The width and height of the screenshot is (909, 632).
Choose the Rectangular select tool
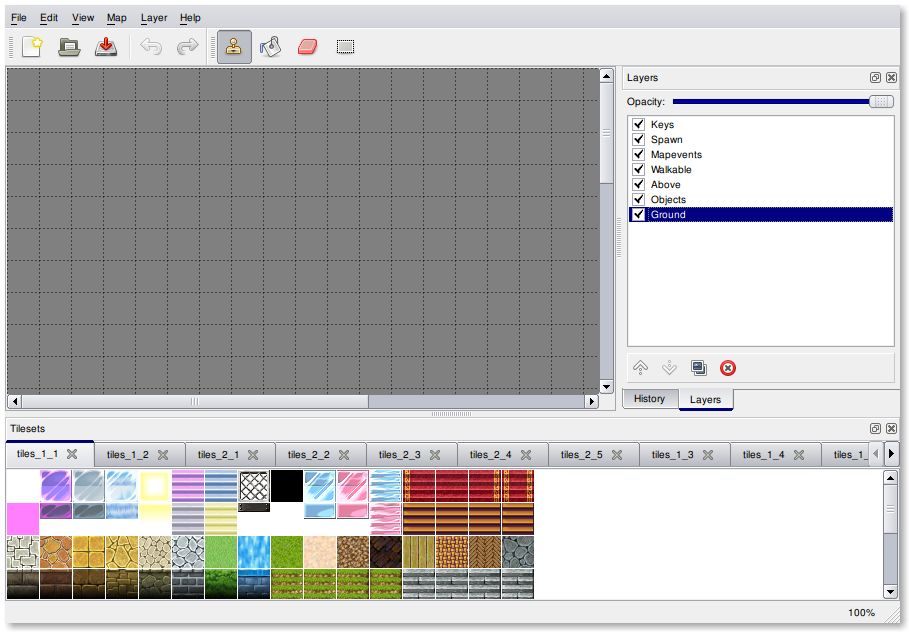(345, 47)
